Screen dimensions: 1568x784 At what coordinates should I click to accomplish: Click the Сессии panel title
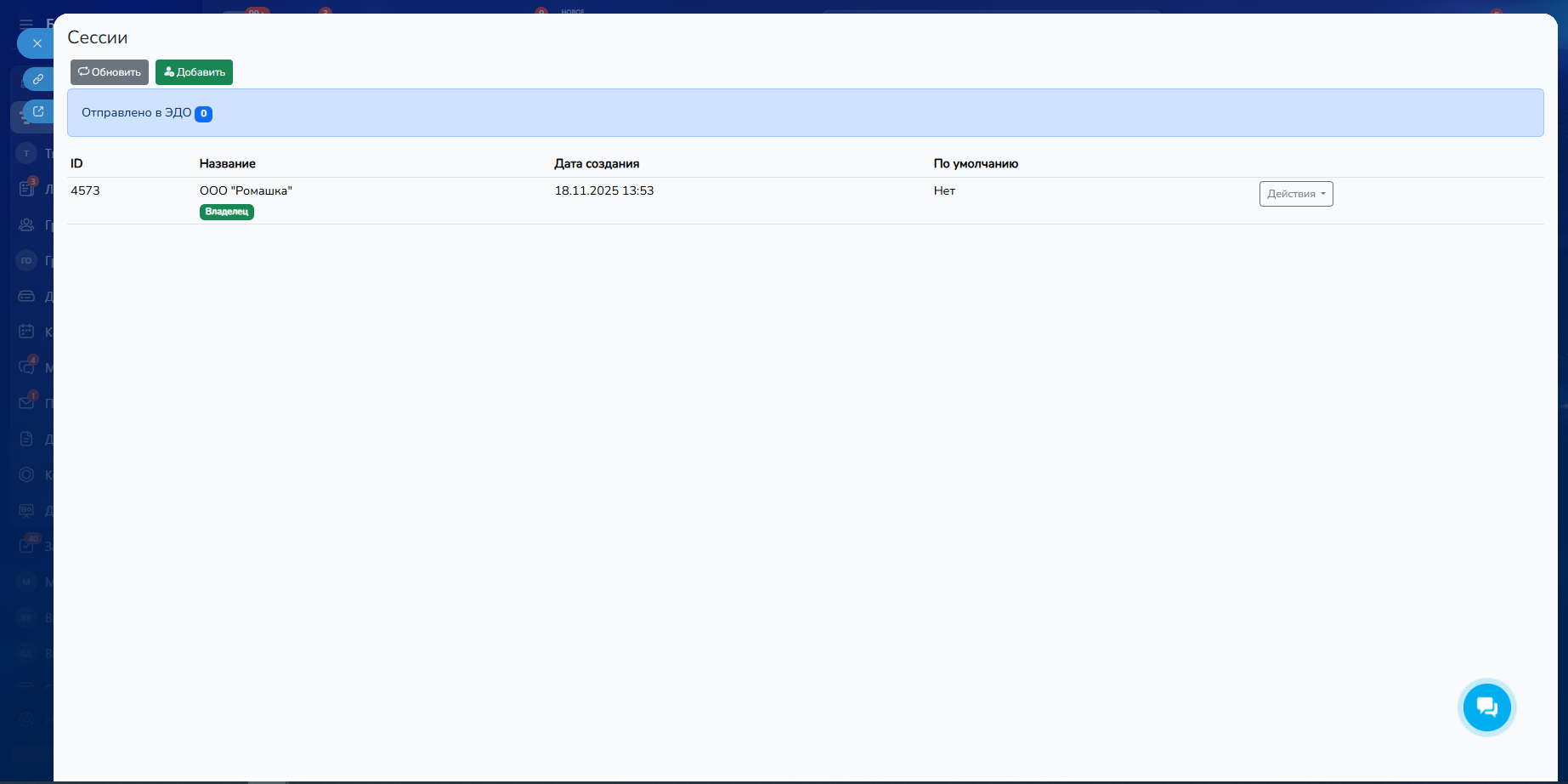(x=98, y=37)
